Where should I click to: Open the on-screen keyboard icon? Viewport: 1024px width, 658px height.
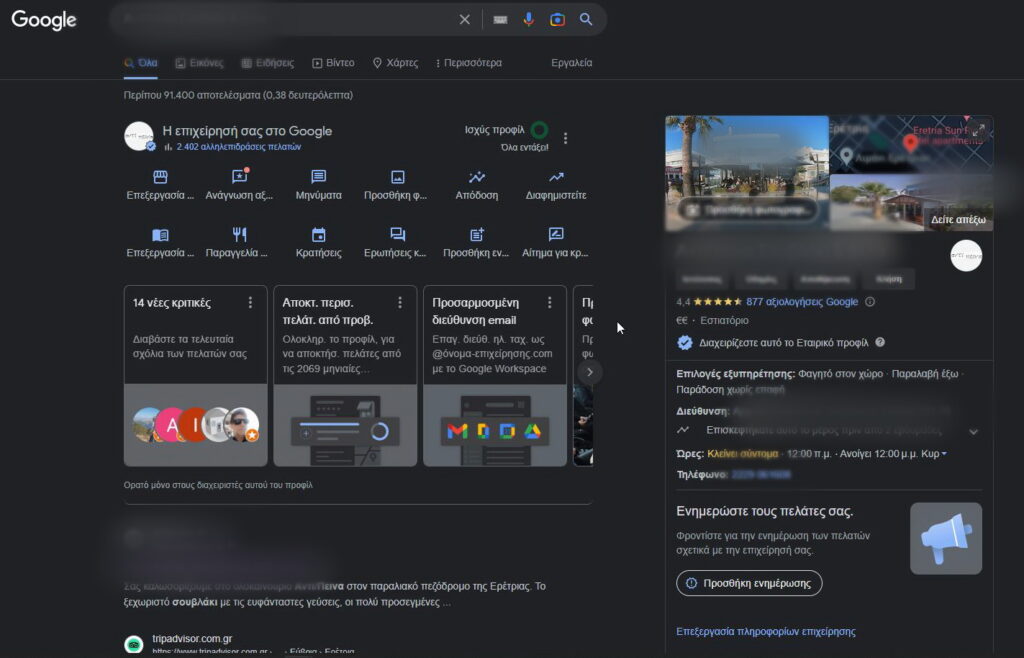pyautogui.click(x=499, y=20)
